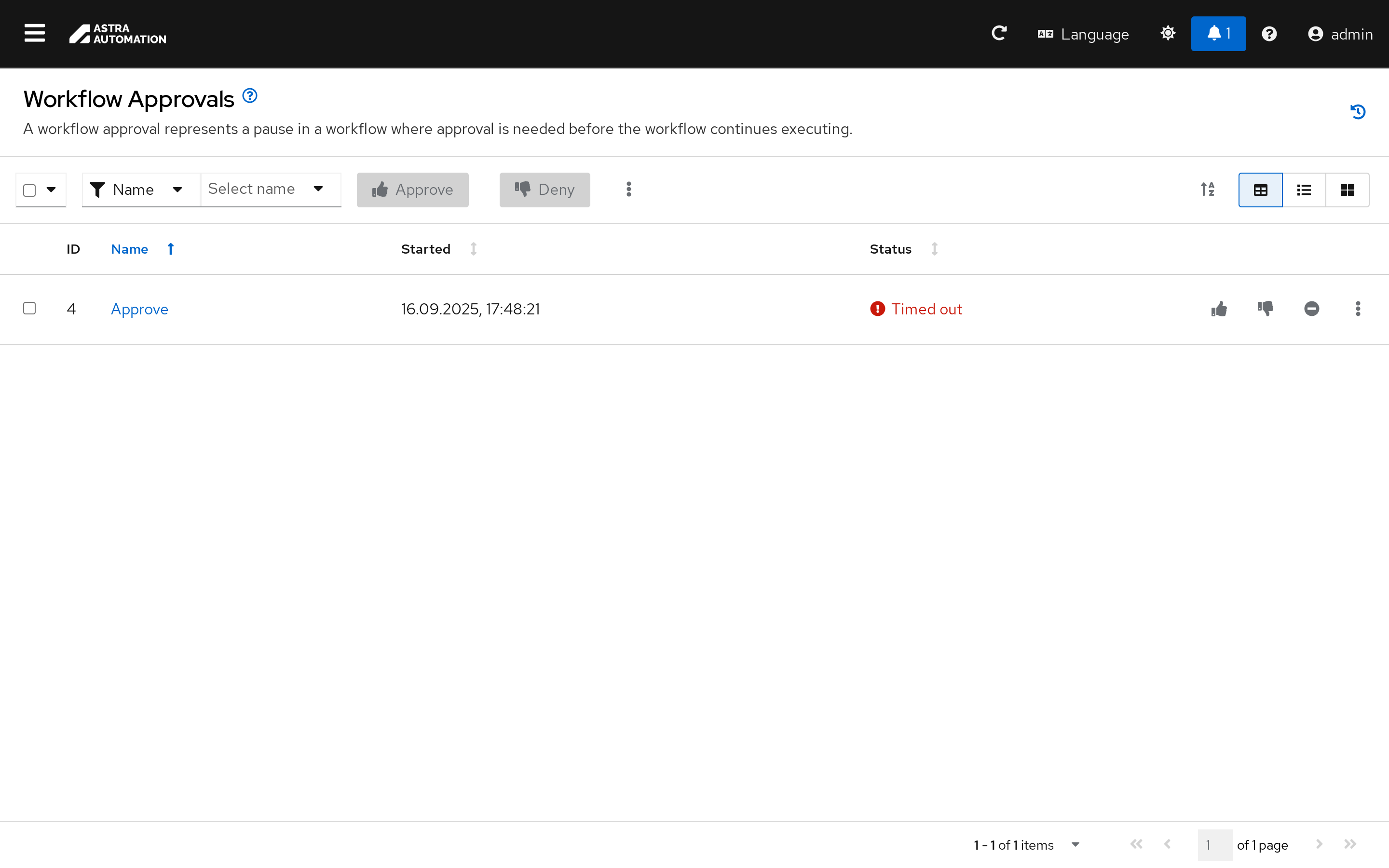This screenshot has width=1389, height=868.
Task: Toggle the theme sun icon
Action: tap(1168, 33)
